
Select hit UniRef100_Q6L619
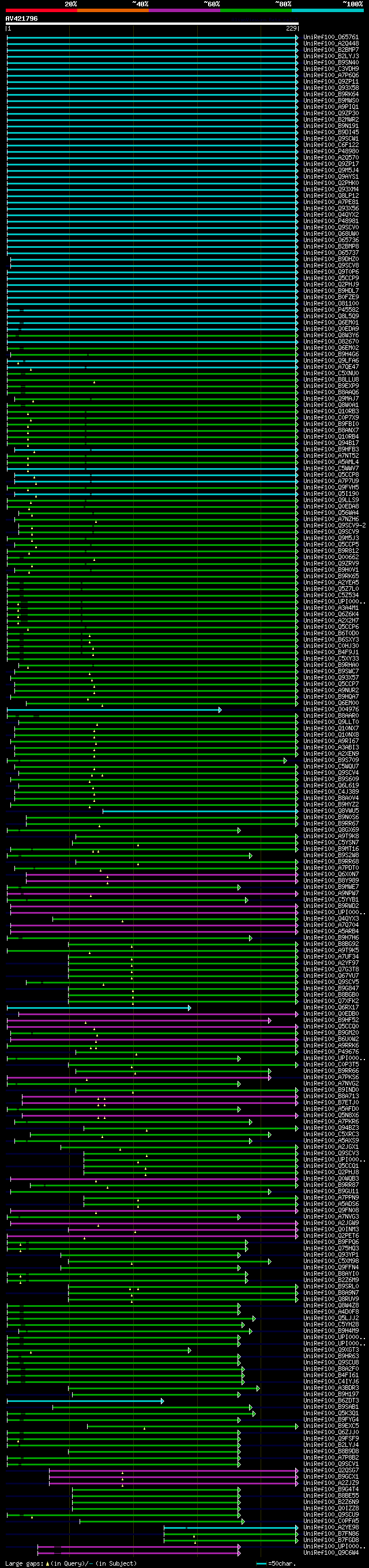point(332,785)
